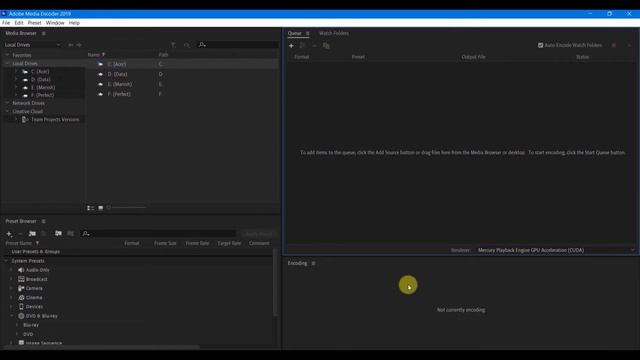Click the back arrow in Media Browser

[x=71, y=45]
